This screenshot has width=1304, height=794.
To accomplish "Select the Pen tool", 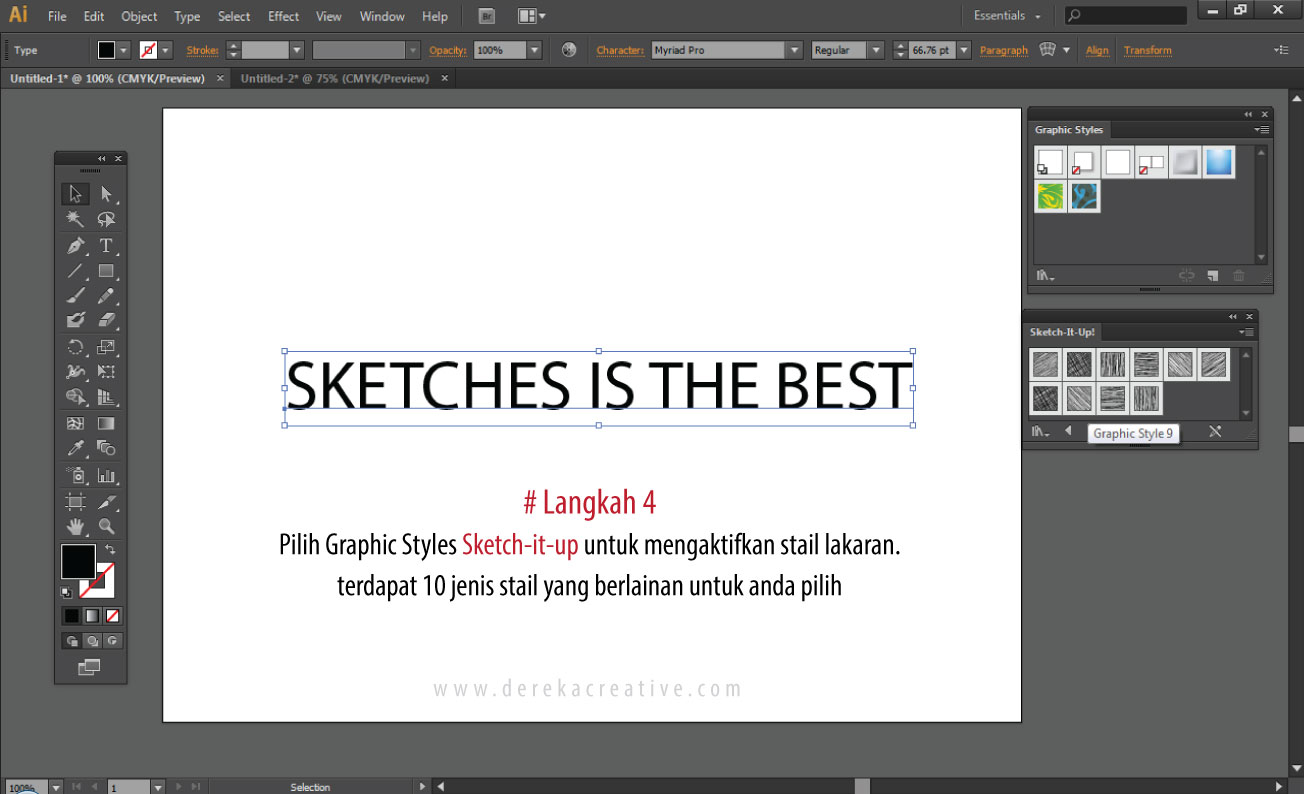I will (75, 246).
